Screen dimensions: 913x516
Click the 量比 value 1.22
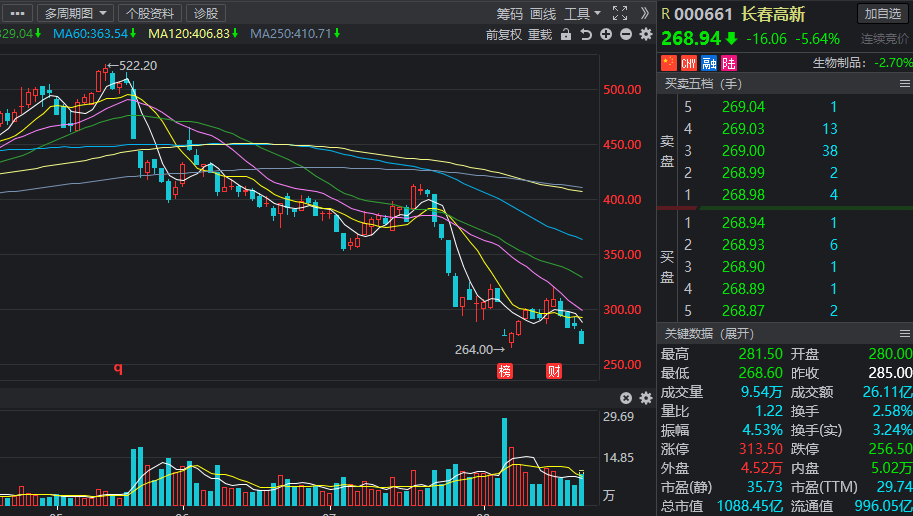pyautogui.click(x=769, y=411)
